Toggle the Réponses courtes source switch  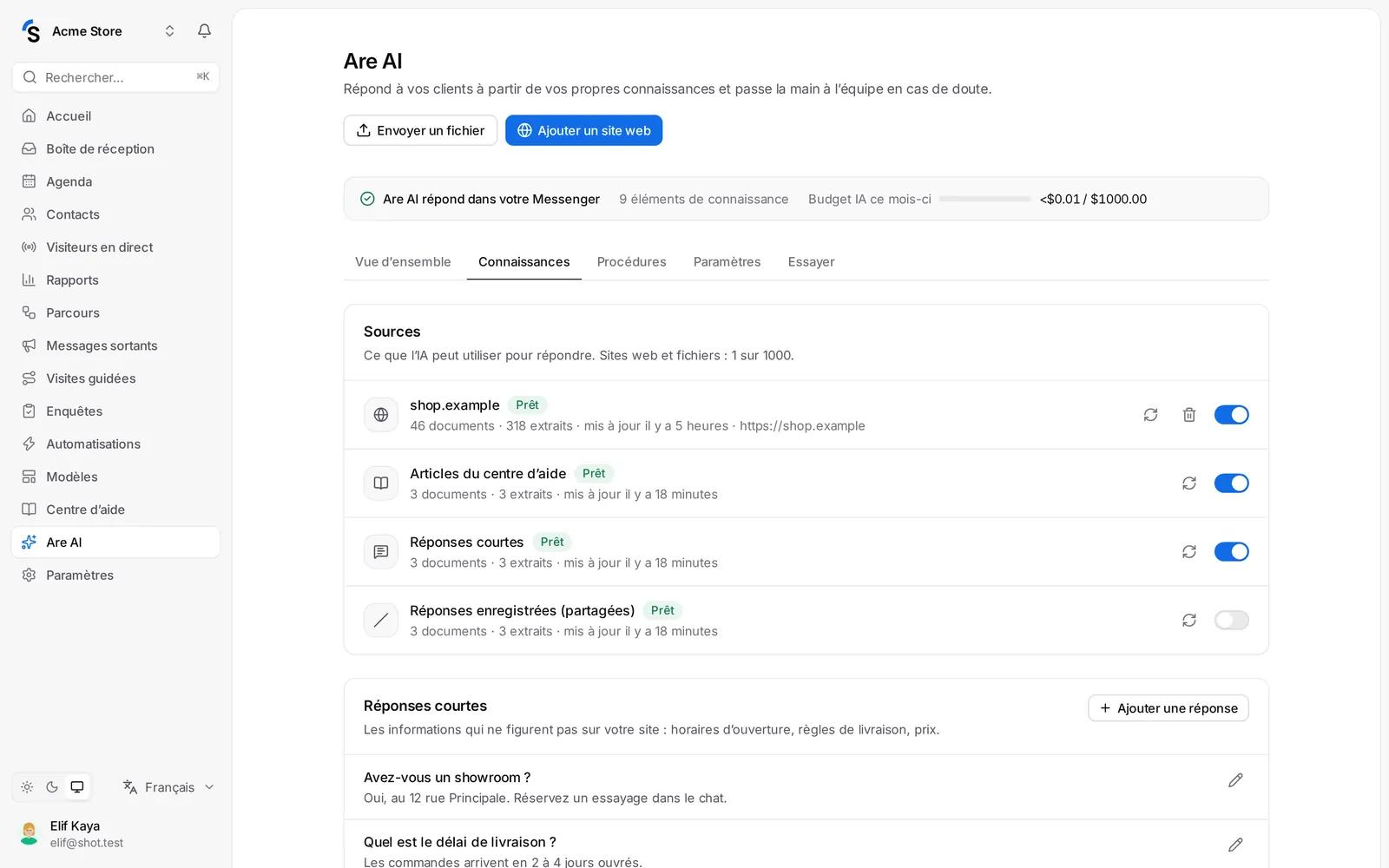tap(1231, 552)
